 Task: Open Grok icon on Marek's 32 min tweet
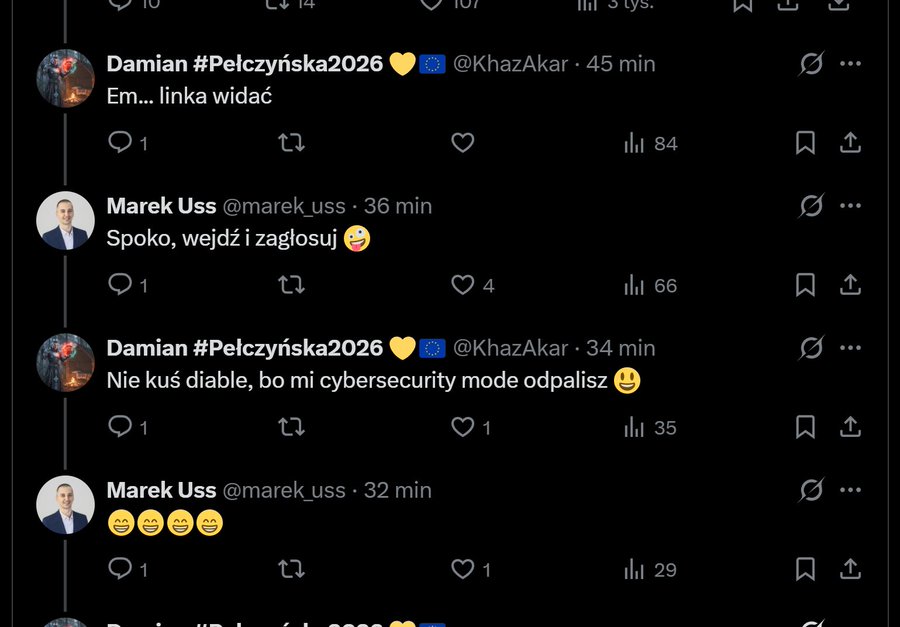pyautogui.click(x=811, y=490)
